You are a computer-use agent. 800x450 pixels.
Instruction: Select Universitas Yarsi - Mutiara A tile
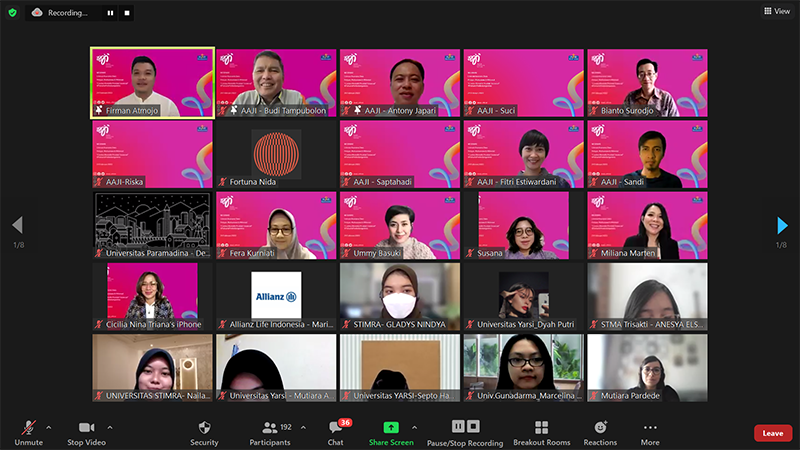click(x=276, y=368)
